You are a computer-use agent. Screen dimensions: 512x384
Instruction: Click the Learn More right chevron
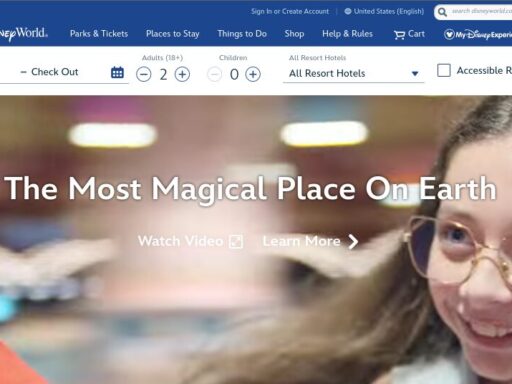point(353,242)
